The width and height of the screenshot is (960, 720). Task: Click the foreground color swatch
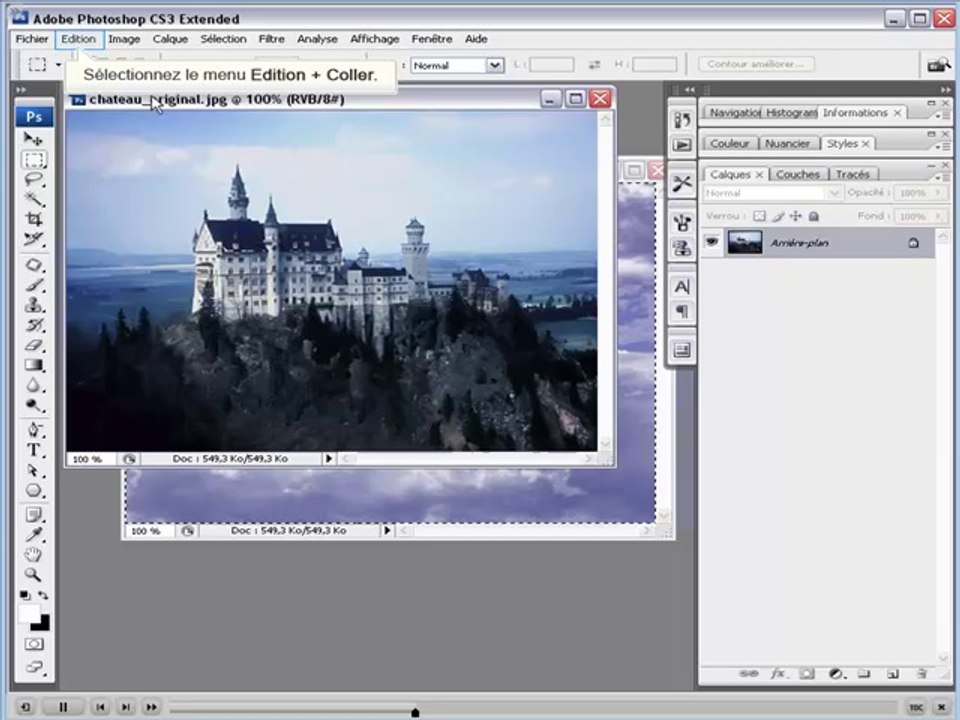(29, 613)
